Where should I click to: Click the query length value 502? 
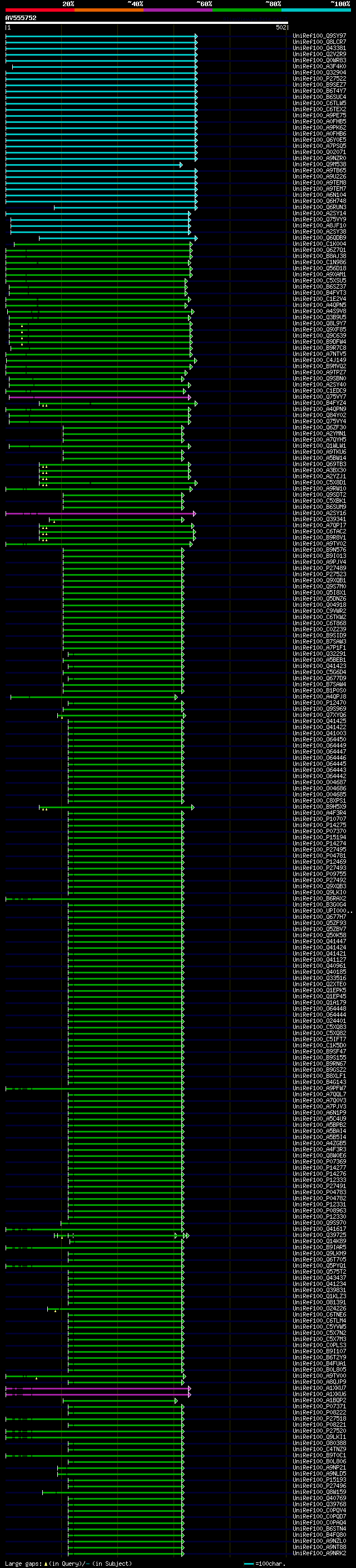(x=280, y=27)
